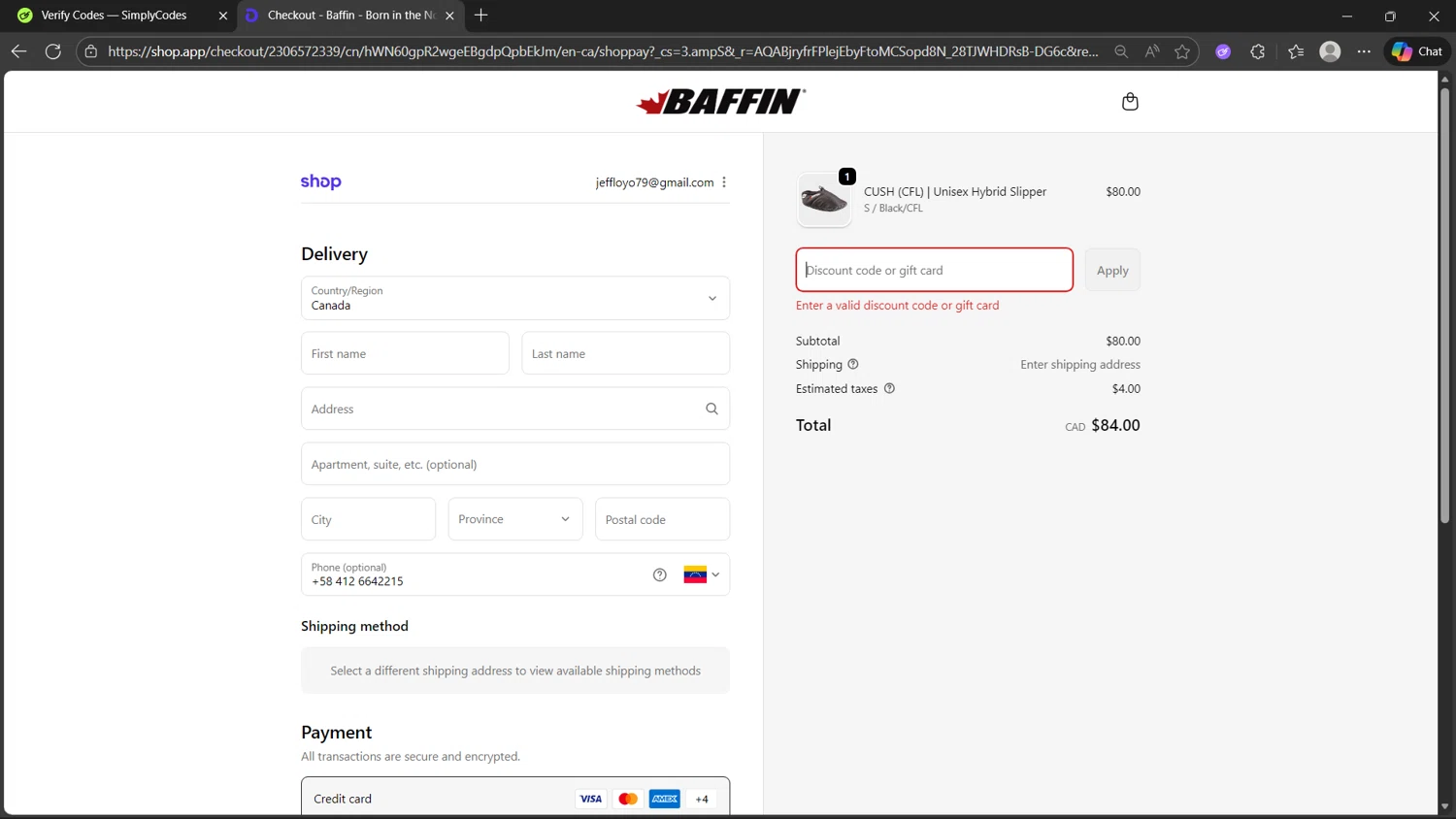
Task: Click the Apply discount button
Action: [x=1112, y=270]
